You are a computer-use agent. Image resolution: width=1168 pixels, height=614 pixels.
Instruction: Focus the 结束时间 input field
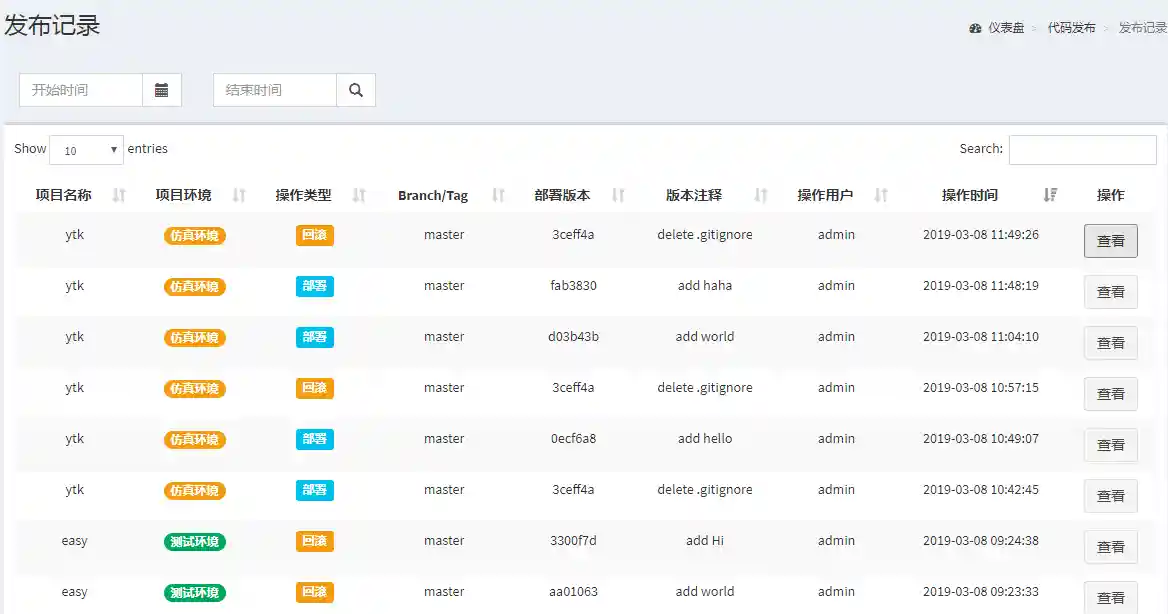(x=275, y=90)
